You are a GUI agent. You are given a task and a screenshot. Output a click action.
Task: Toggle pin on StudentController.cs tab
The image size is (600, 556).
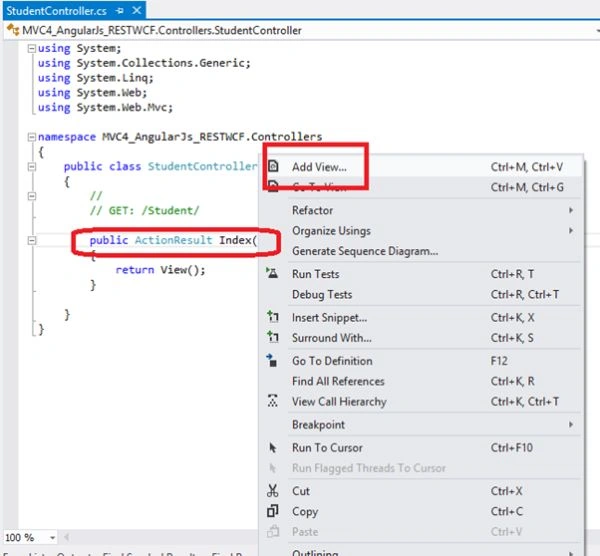pyautogui.click(x=120, y=11)
